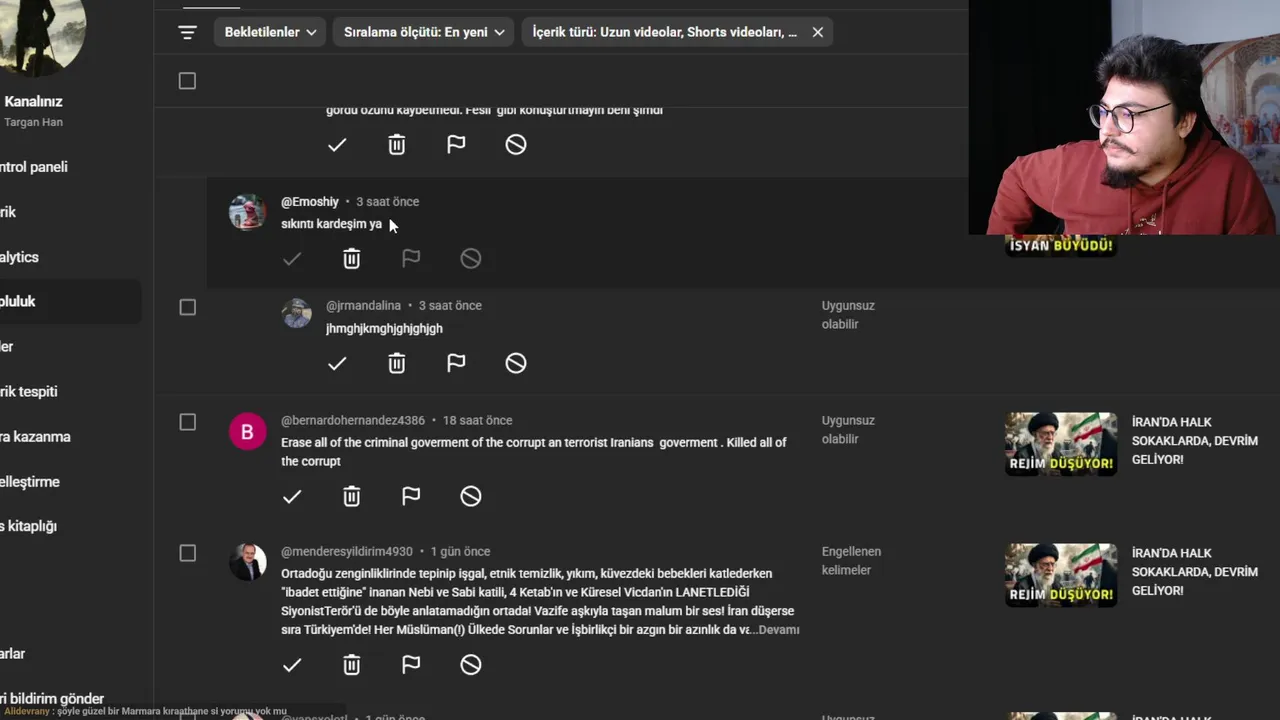1280x720 pixels.
Task: Open the @bernardohernandez4386 username link
Action: pyautogui.click(x=353, y=421)
